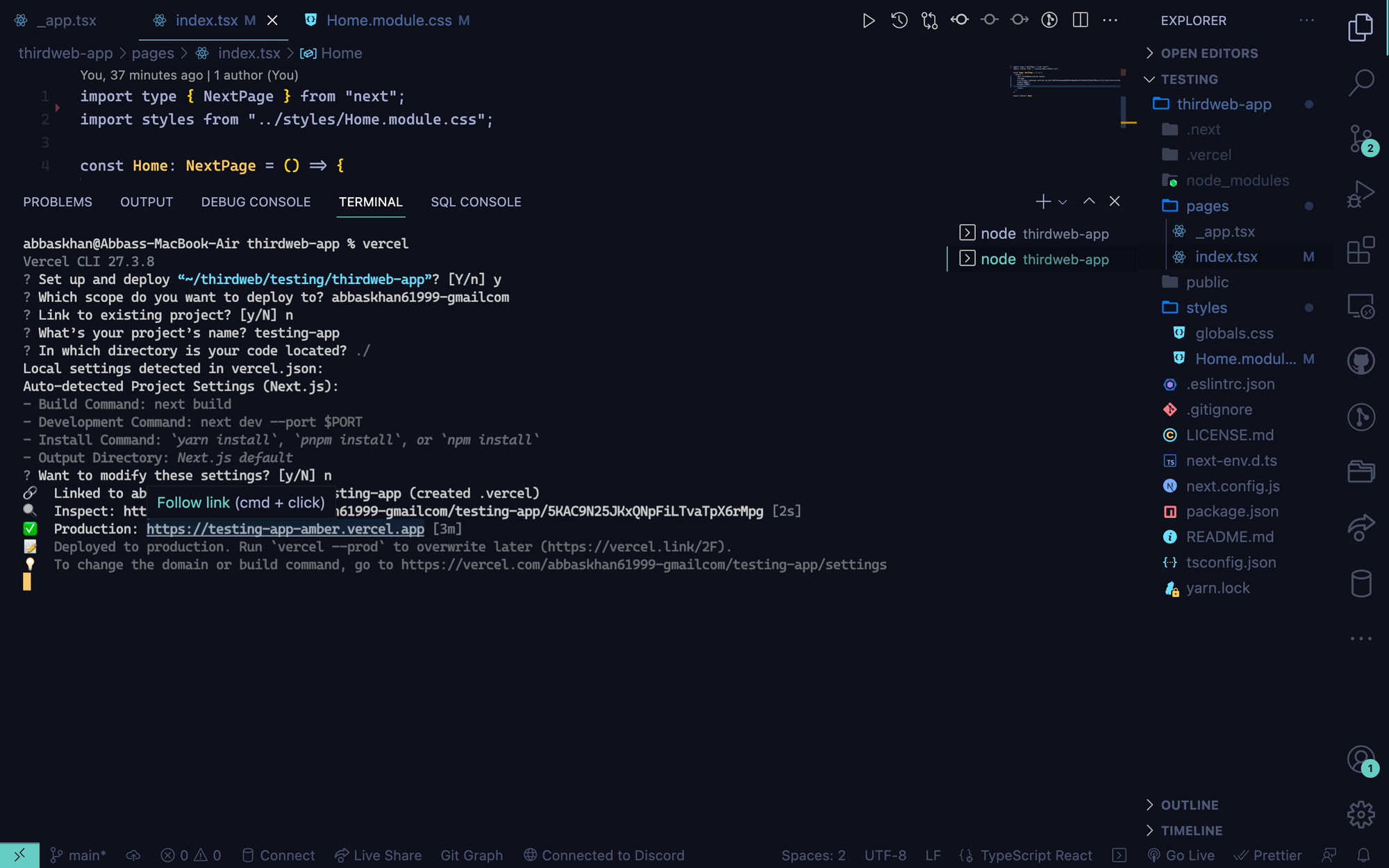The image size is (1389, 868).
Task: Switch language mode from TypeScript React
Action: coord(1035,855)
